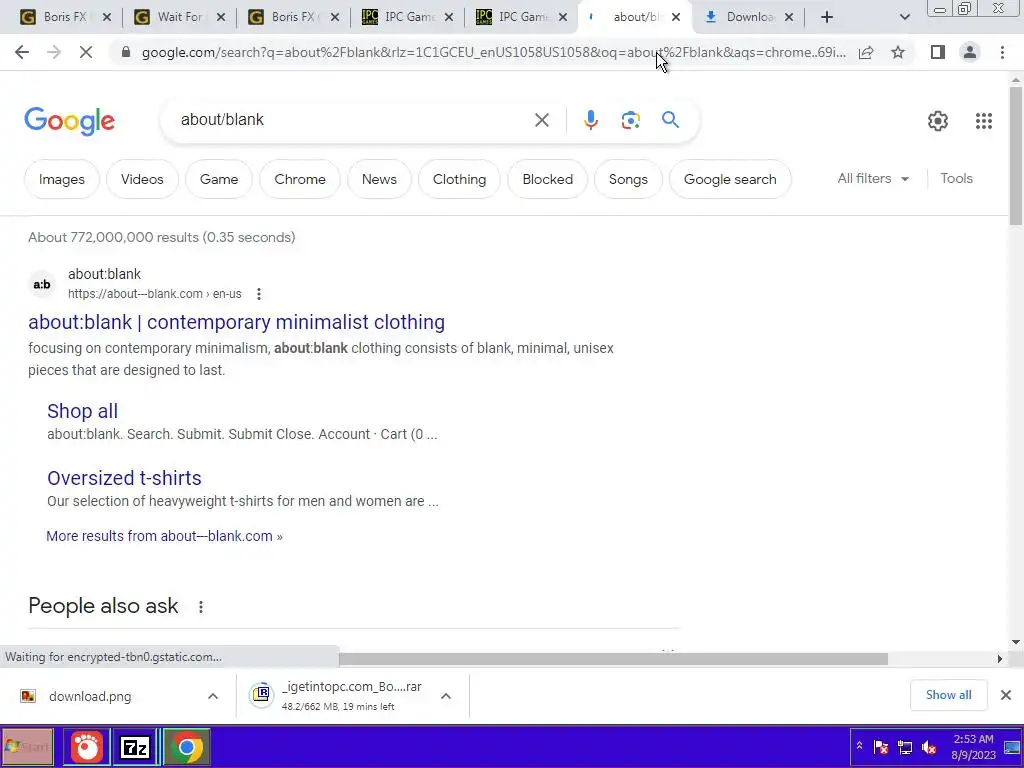Open the Oversized t-shirts sitelink
The height and width of the screenshot is (768, 1024).
coord(124,478)
